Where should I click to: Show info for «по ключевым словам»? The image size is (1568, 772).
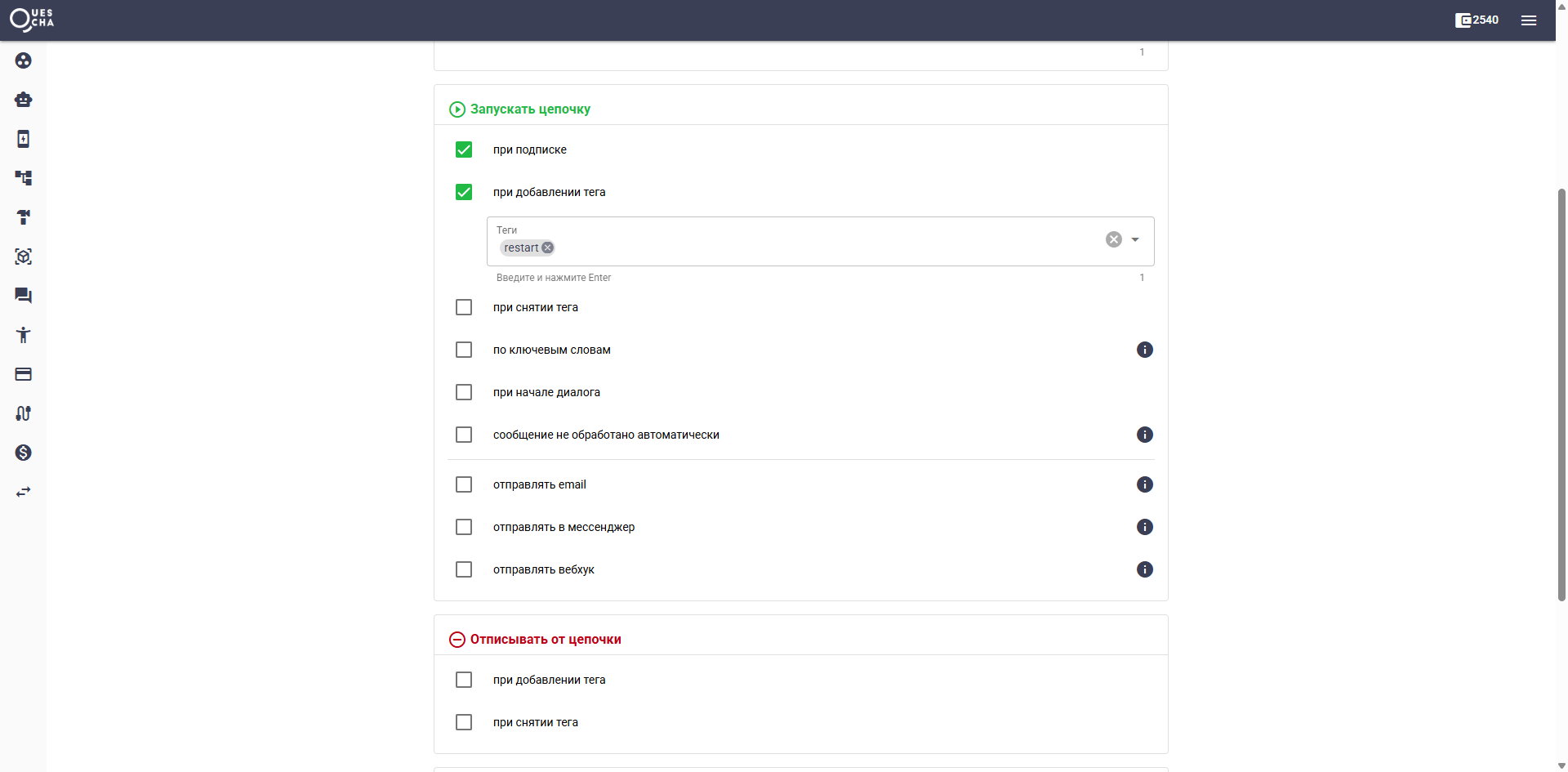coord(1145,350)
